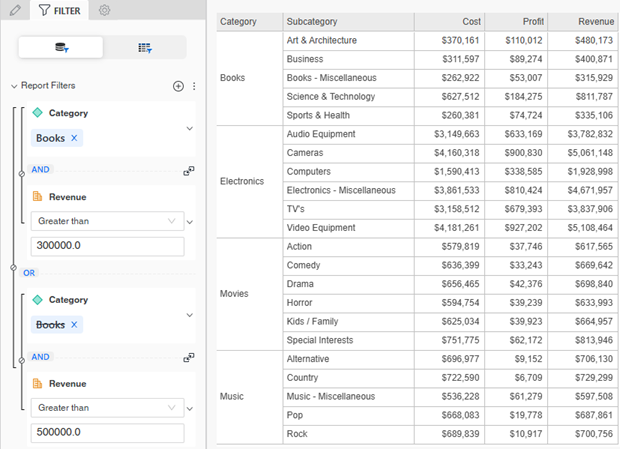Remove Books from first Category filter
The width and height of the screenshot is (620, 449).
74,138
